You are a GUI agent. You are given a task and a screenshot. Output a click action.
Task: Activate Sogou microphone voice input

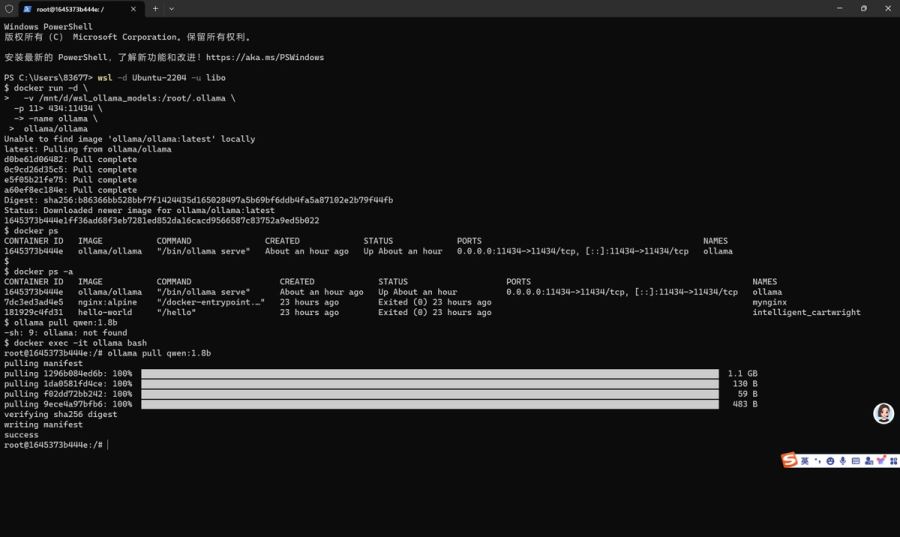(x=843, y=461)
